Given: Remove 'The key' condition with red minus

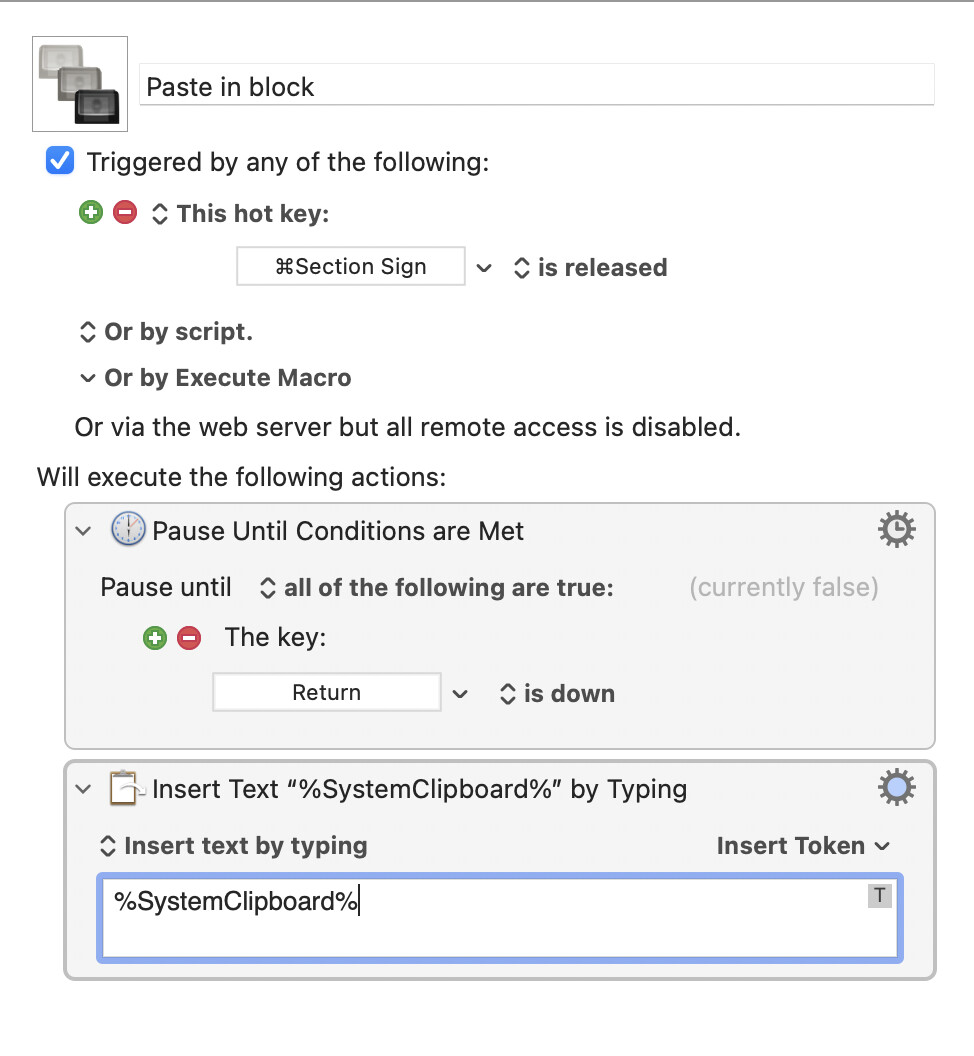Looking at the screenshot, I should 189,638.
